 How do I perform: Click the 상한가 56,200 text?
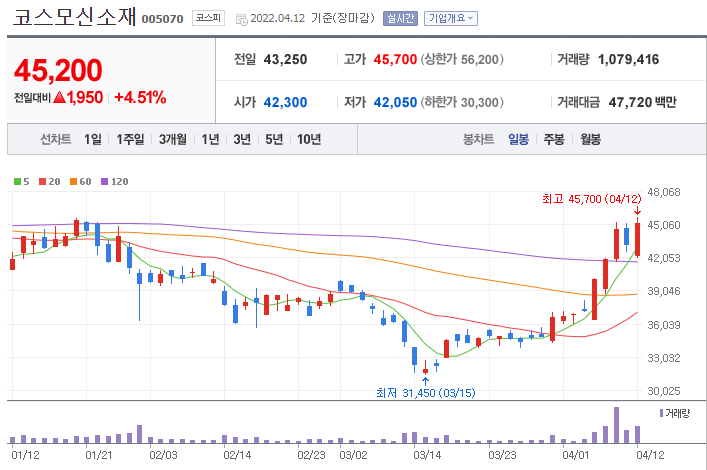[x=462, y=60]
